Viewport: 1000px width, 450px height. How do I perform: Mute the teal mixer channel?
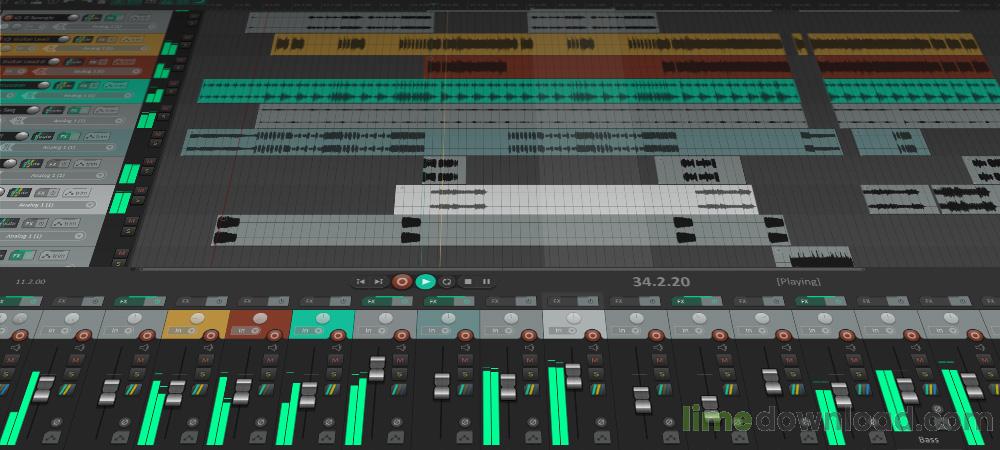click(334, 360)
